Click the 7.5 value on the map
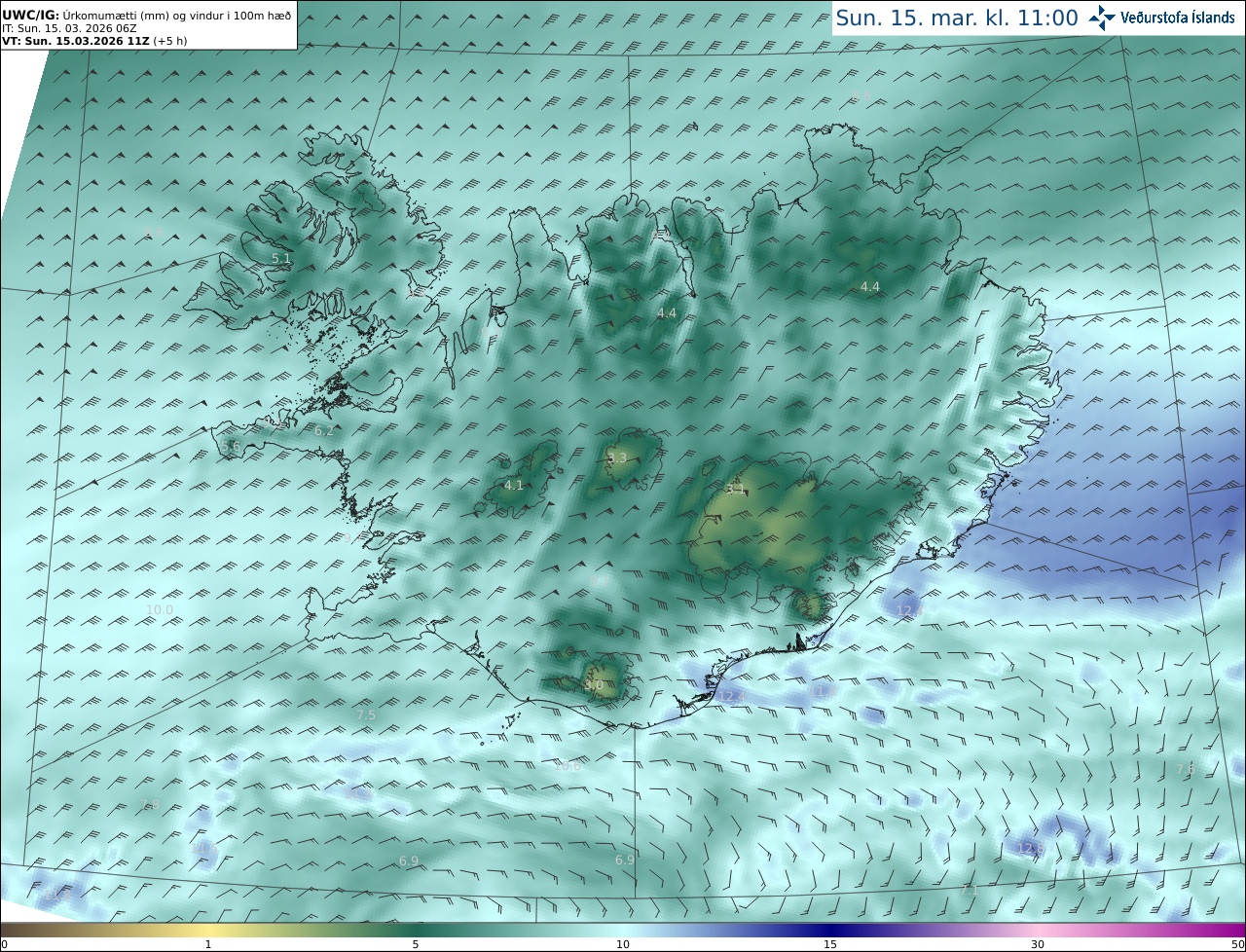Image resolution: width=1246 pixels, height=952 pixels. click(x=366, y=714)
